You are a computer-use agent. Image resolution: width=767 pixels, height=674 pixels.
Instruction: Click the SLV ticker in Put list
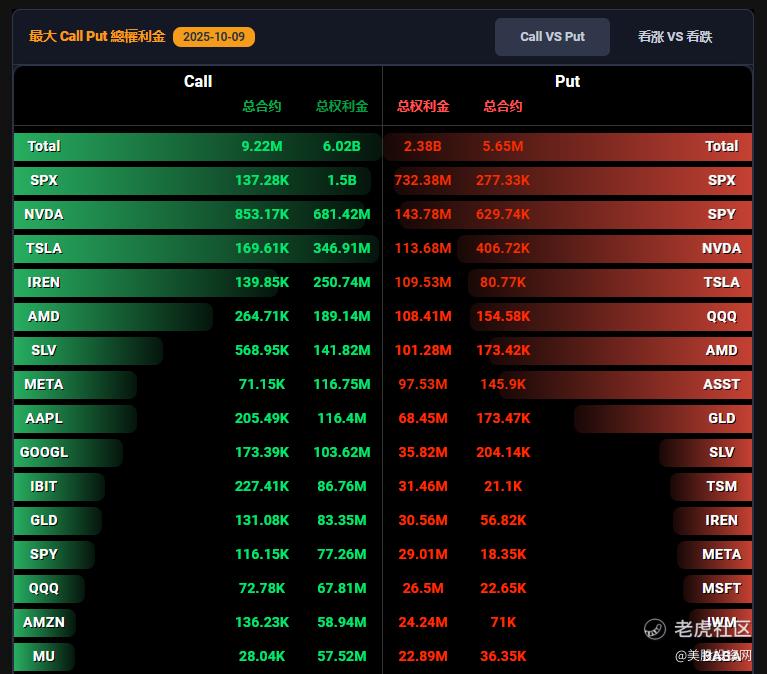[722, 452]
